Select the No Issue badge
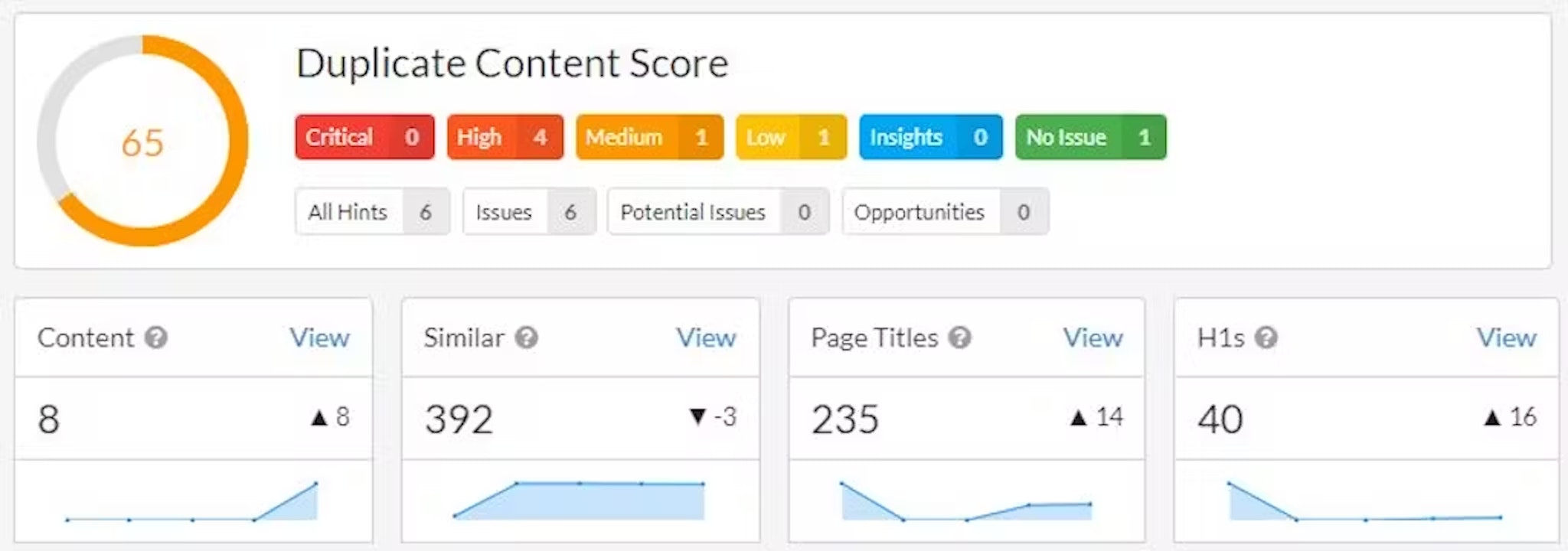 coord(1090,137)
